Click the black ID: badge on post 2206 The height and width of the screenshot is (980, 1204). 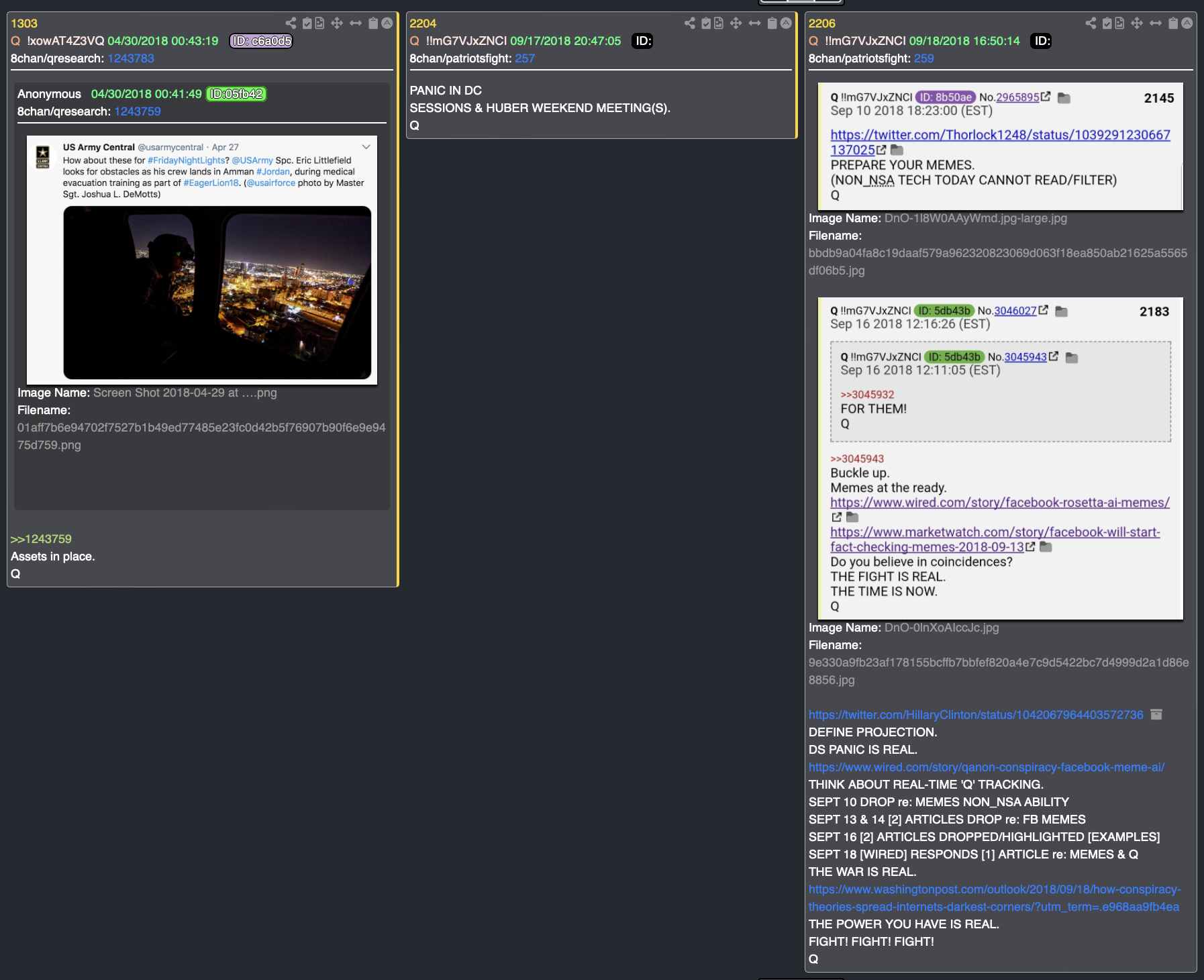[x=1042, y=41]
